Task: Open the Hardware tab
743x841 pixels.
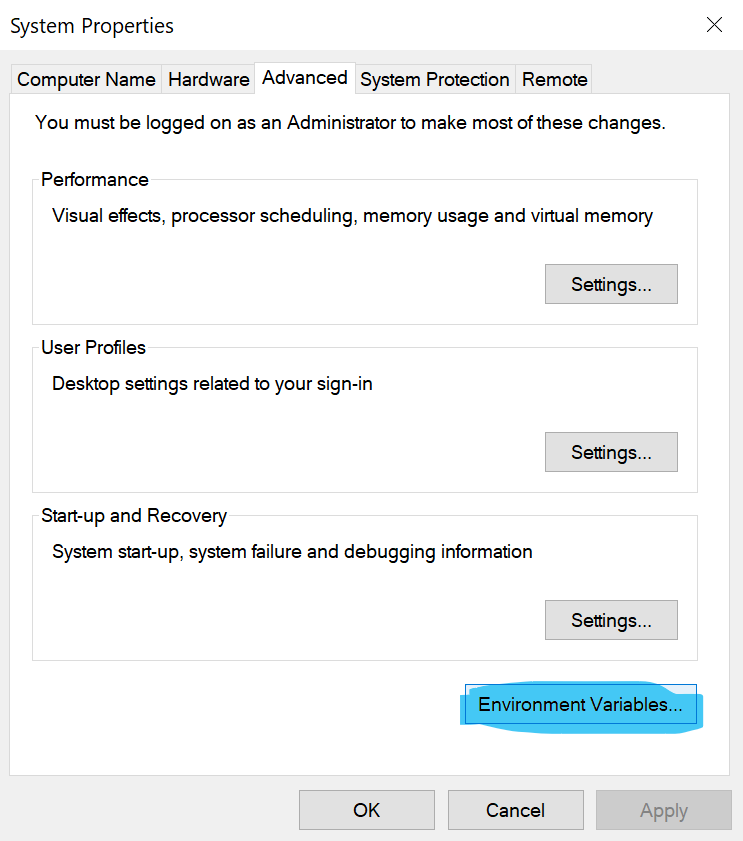Action: pyautogui.click(x=209, y=79)
